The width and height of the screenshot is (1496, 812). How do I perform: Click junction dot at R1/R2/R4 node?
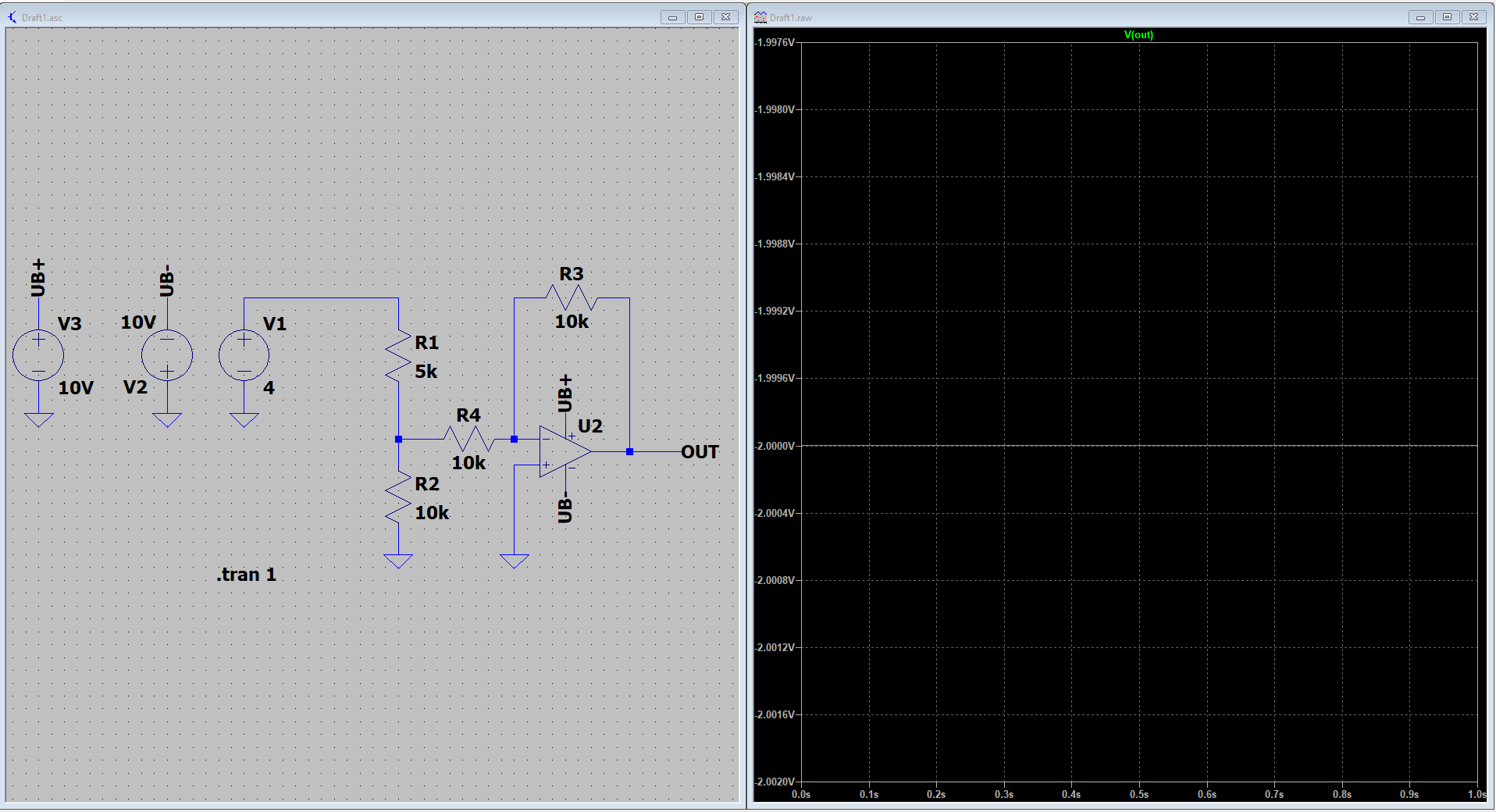tap(399, 440)
